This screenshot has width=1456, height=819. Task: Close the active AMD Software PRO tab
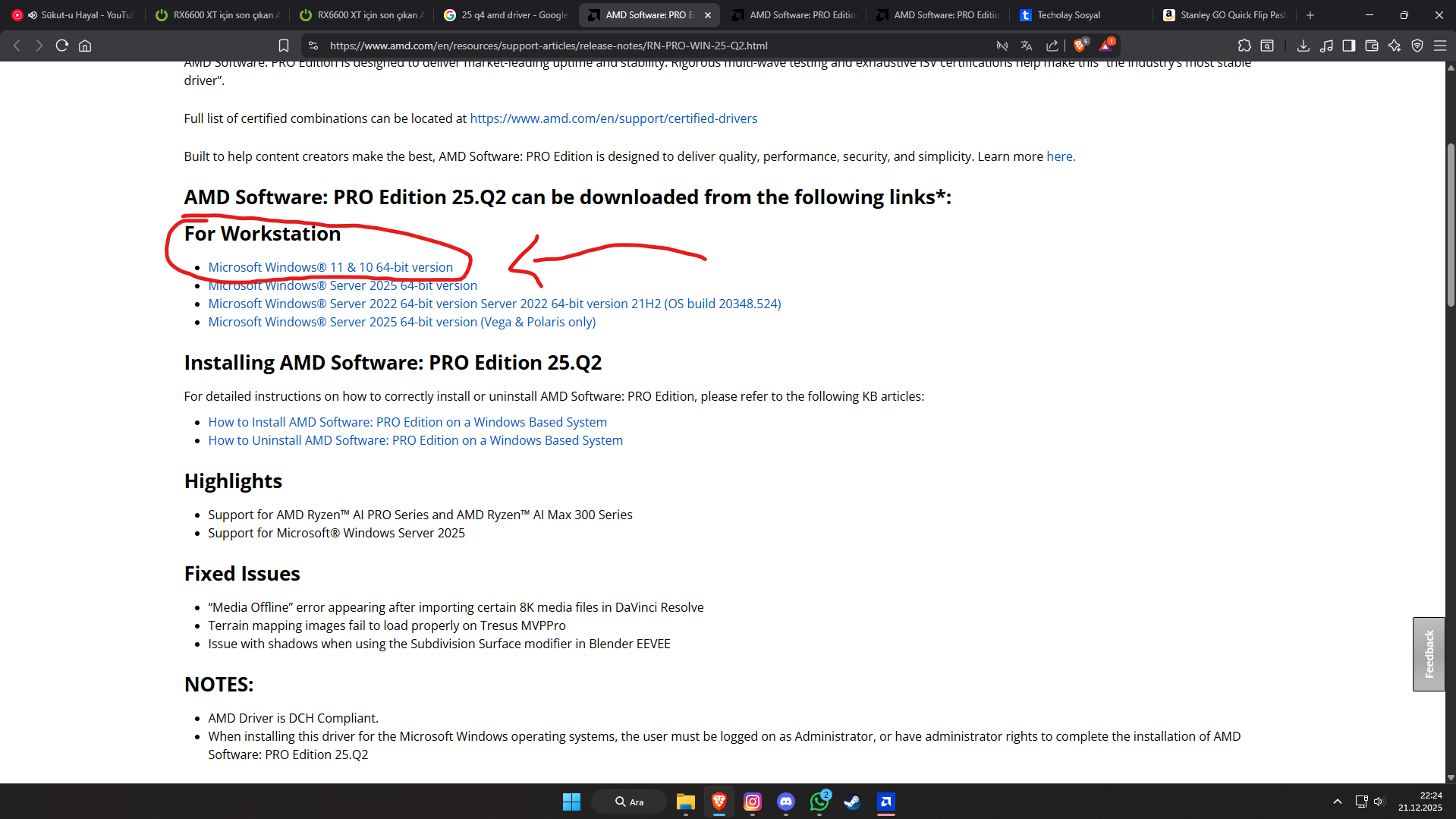708,15
